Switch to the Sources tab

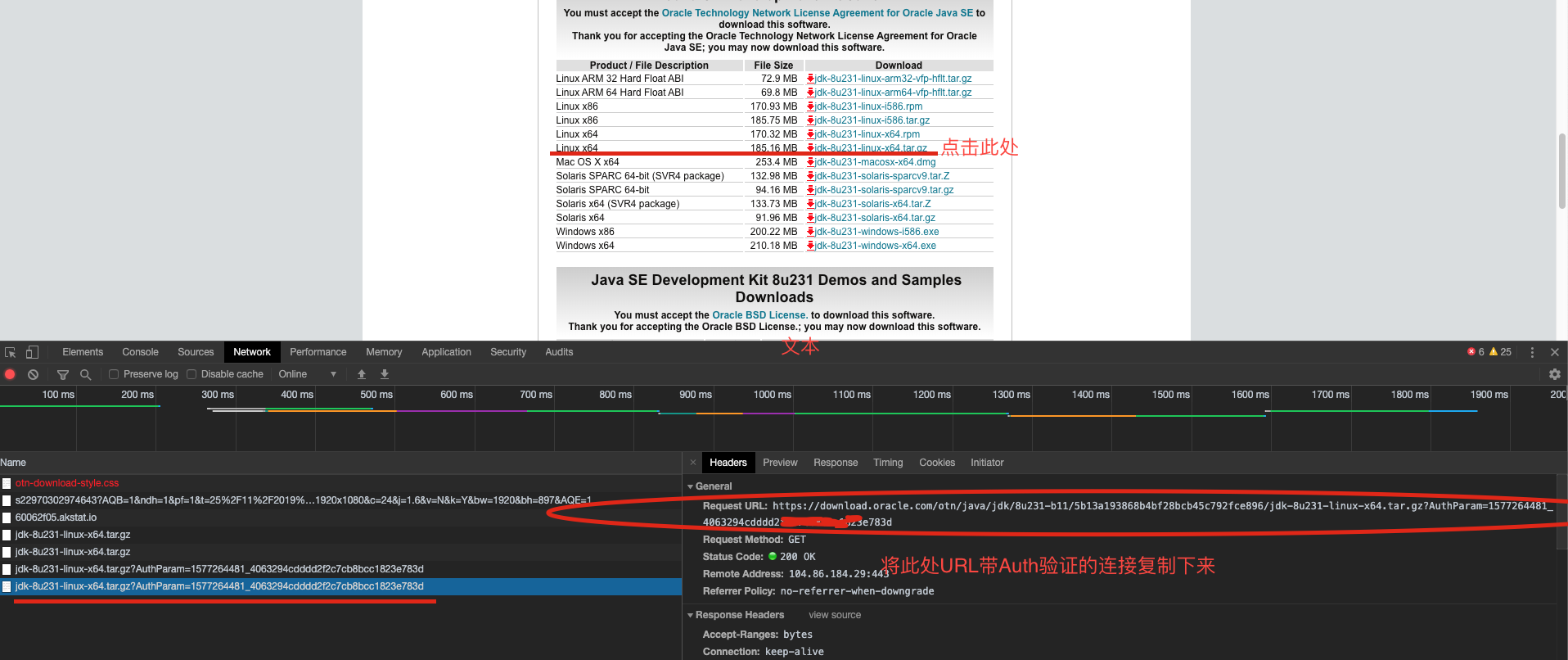click(196, 352)
